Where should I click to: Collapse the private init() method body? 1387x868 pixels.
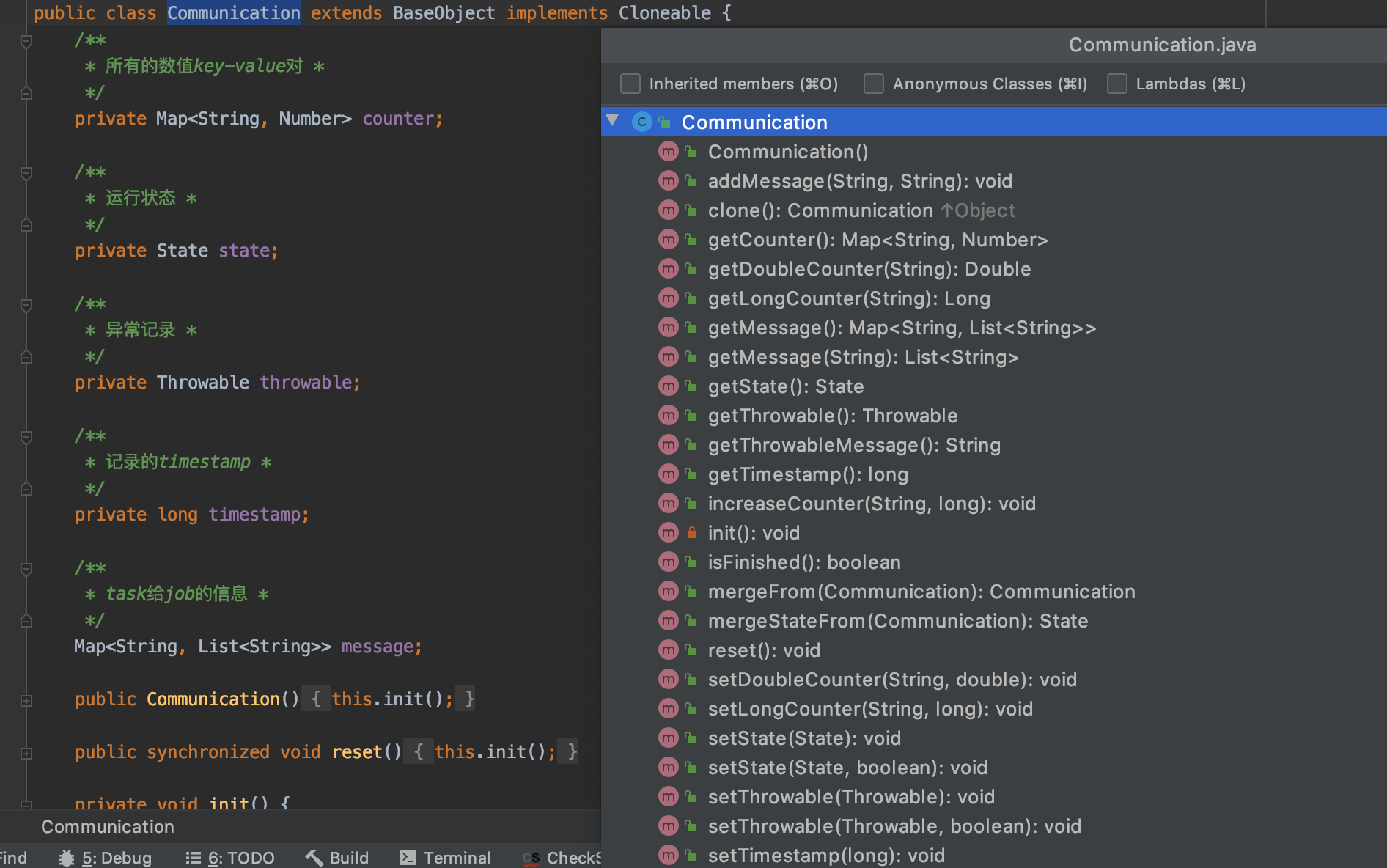tap(26, 804)
